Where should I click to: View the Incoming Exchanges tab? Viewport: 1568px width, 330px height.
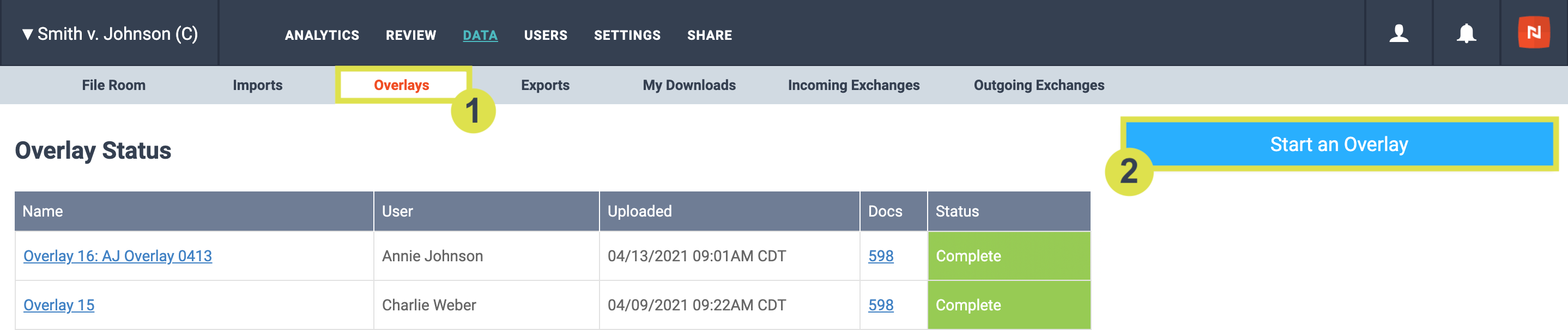coord(854,85)
